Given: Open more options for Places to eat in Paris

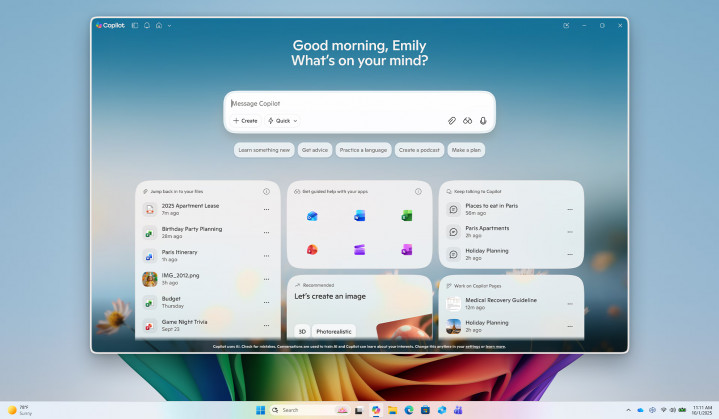Looking at the screenshot, I should 570,209.
